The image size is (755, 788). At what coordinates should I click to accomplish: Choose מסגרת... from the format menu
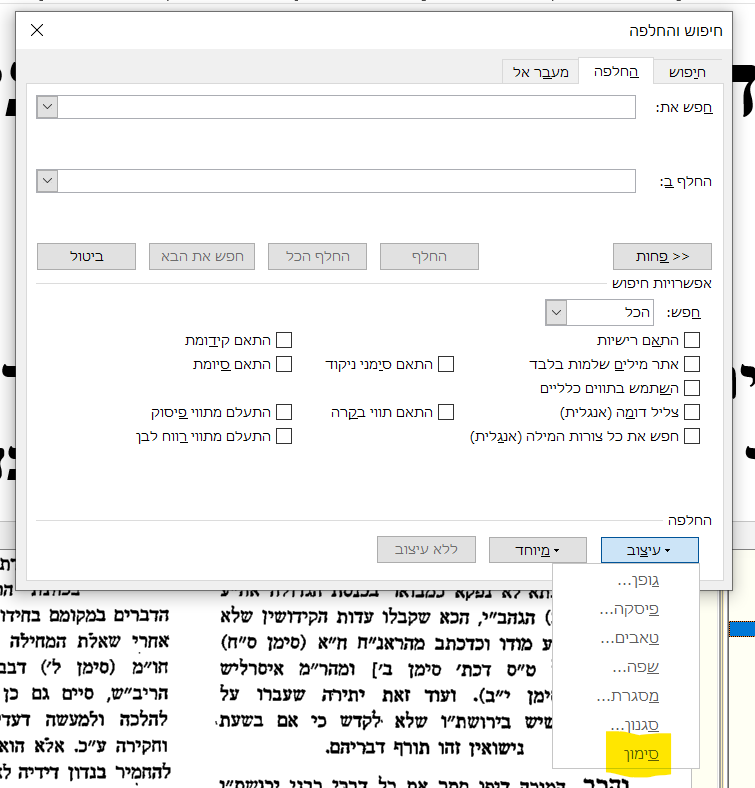coord(626,696)
